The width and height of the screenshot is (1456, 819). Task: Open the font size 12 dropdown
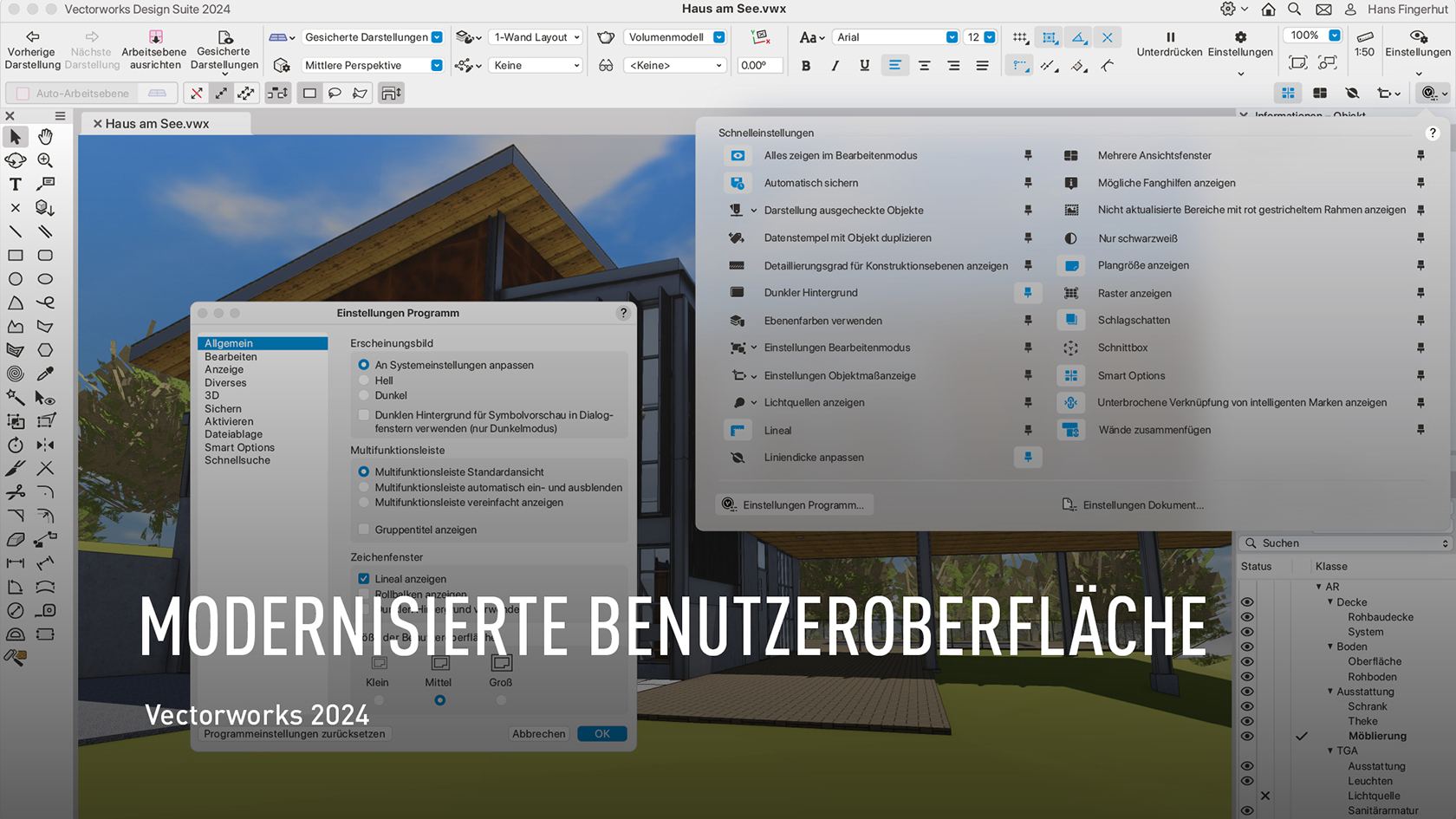coord(980,37)
